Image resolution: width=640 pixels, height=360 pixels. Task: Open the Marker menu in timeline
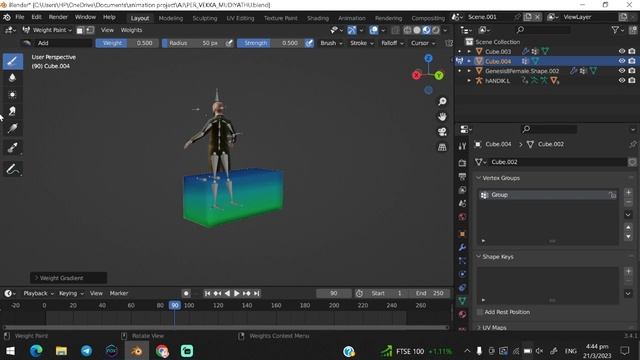point(119,293)
